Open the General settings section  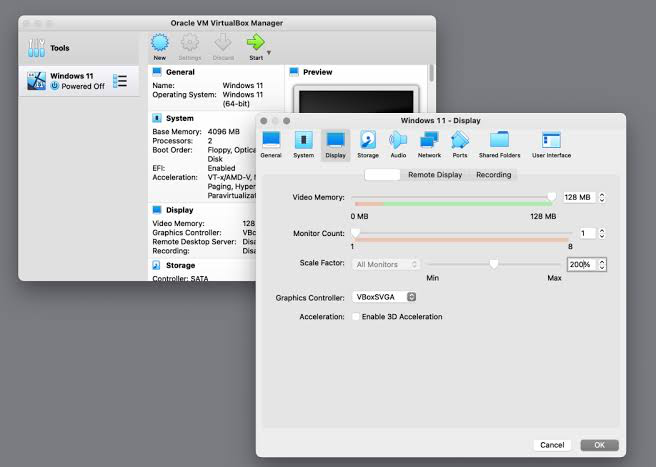point(271,144)
